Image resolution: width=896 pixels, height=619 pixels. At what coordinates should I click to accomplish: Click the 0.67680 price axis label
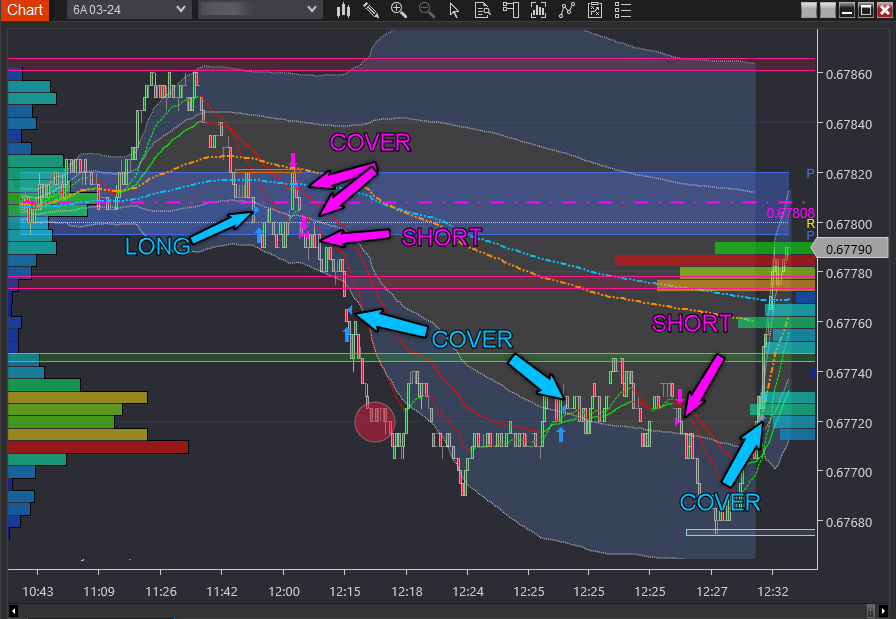[849, 522]
